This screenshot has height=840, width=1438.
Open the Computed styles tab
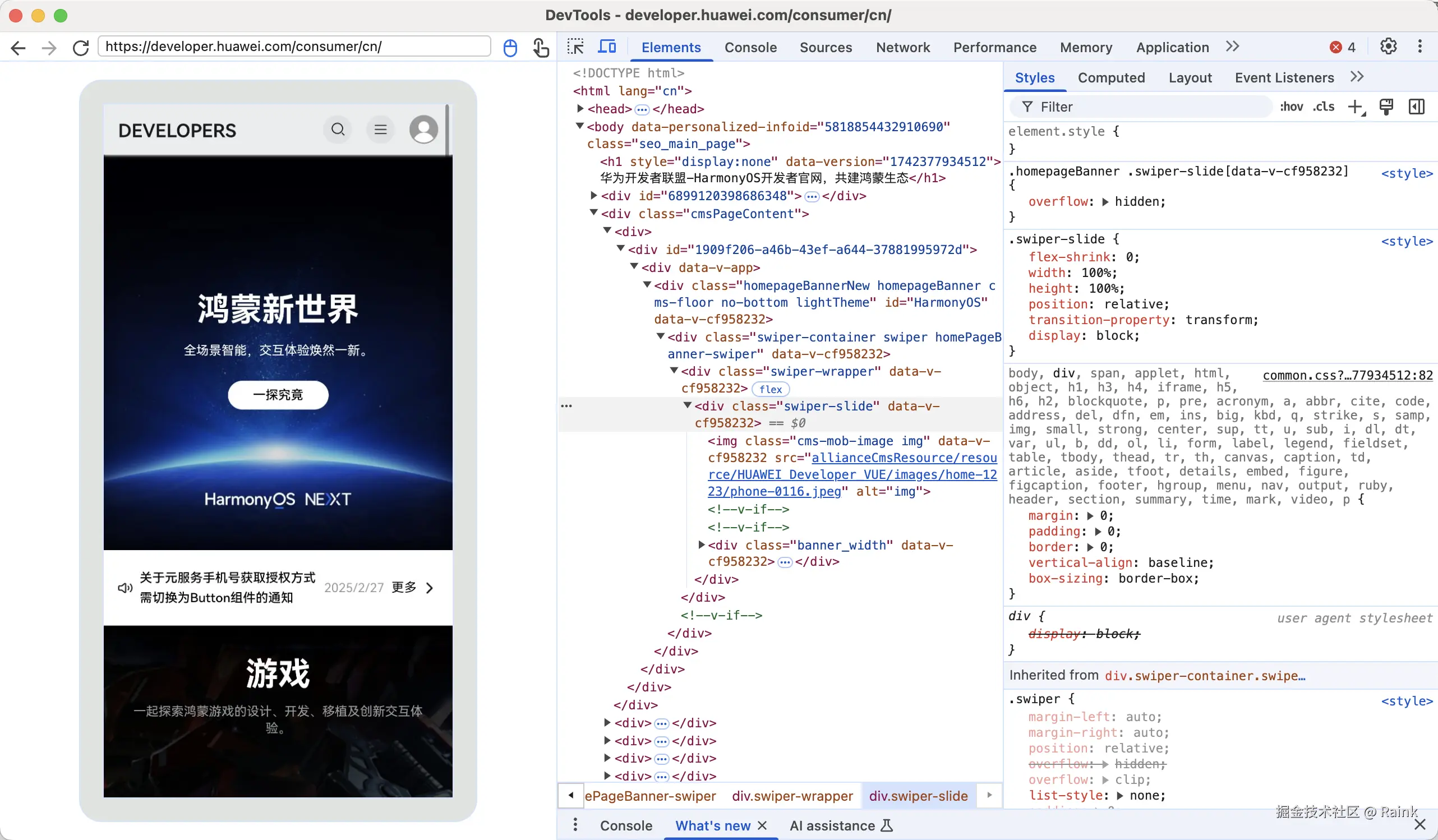click(x=1111, y=77)
